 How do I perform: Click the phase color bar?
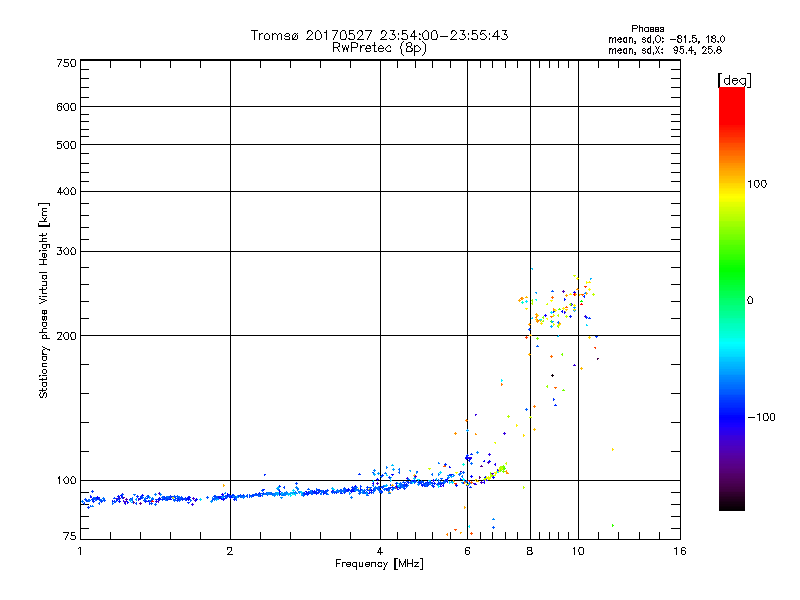pos(732,298)
